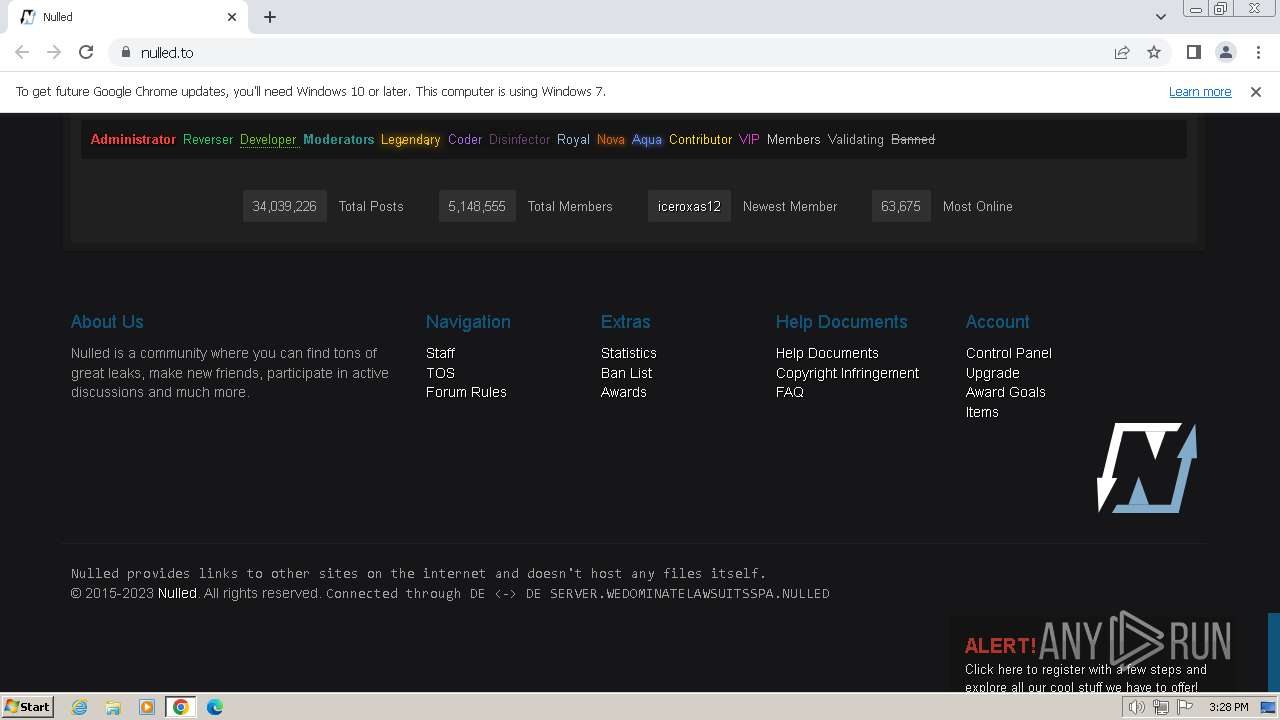Click the Aqua group label
Image resolution: width=1280 pixels, height=720 pixels.
(647, 139)
